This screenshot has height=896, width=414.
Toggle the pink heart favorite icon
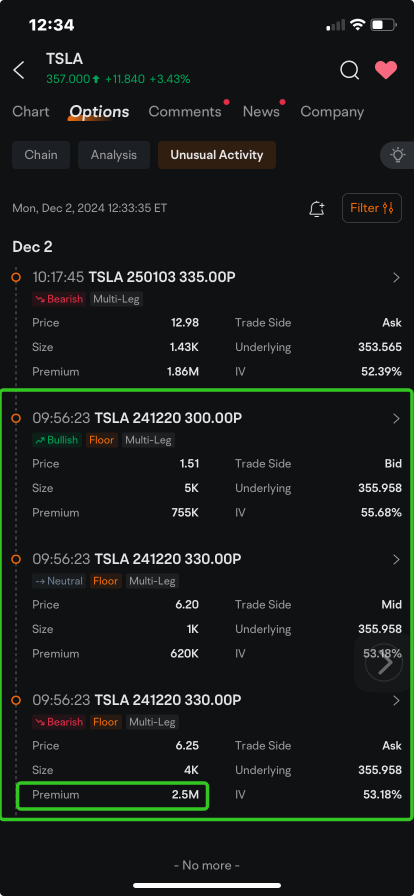[386, 70]
